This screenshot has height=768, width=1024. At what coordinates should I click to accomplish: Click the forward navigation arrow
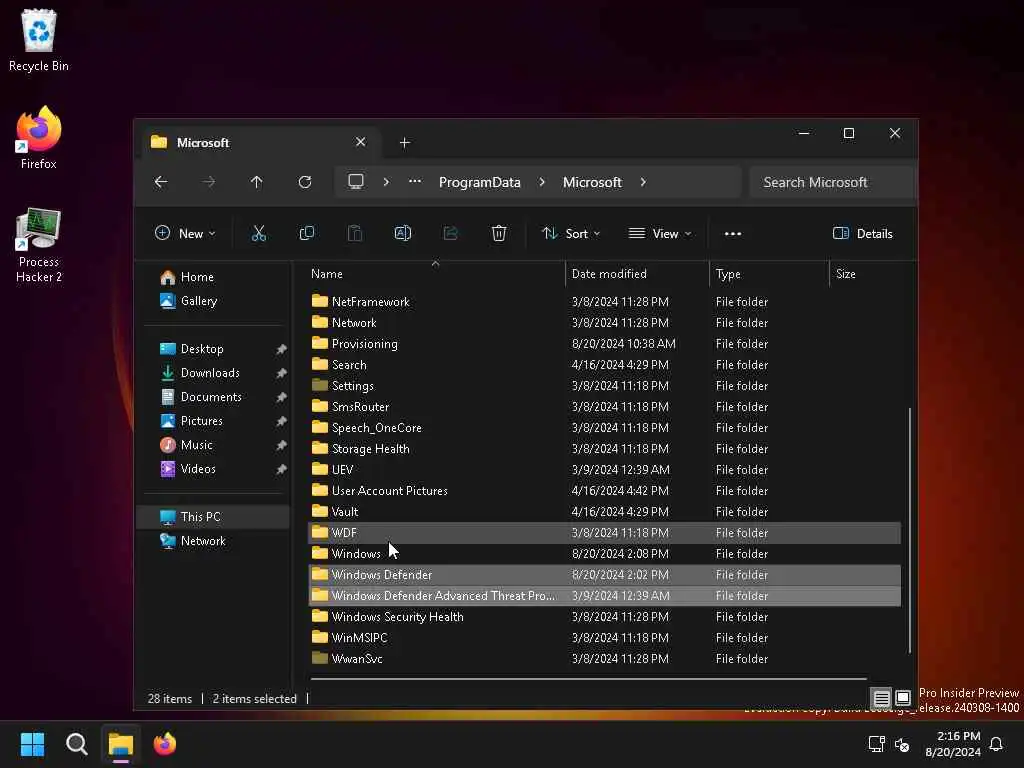click(209, 182)
